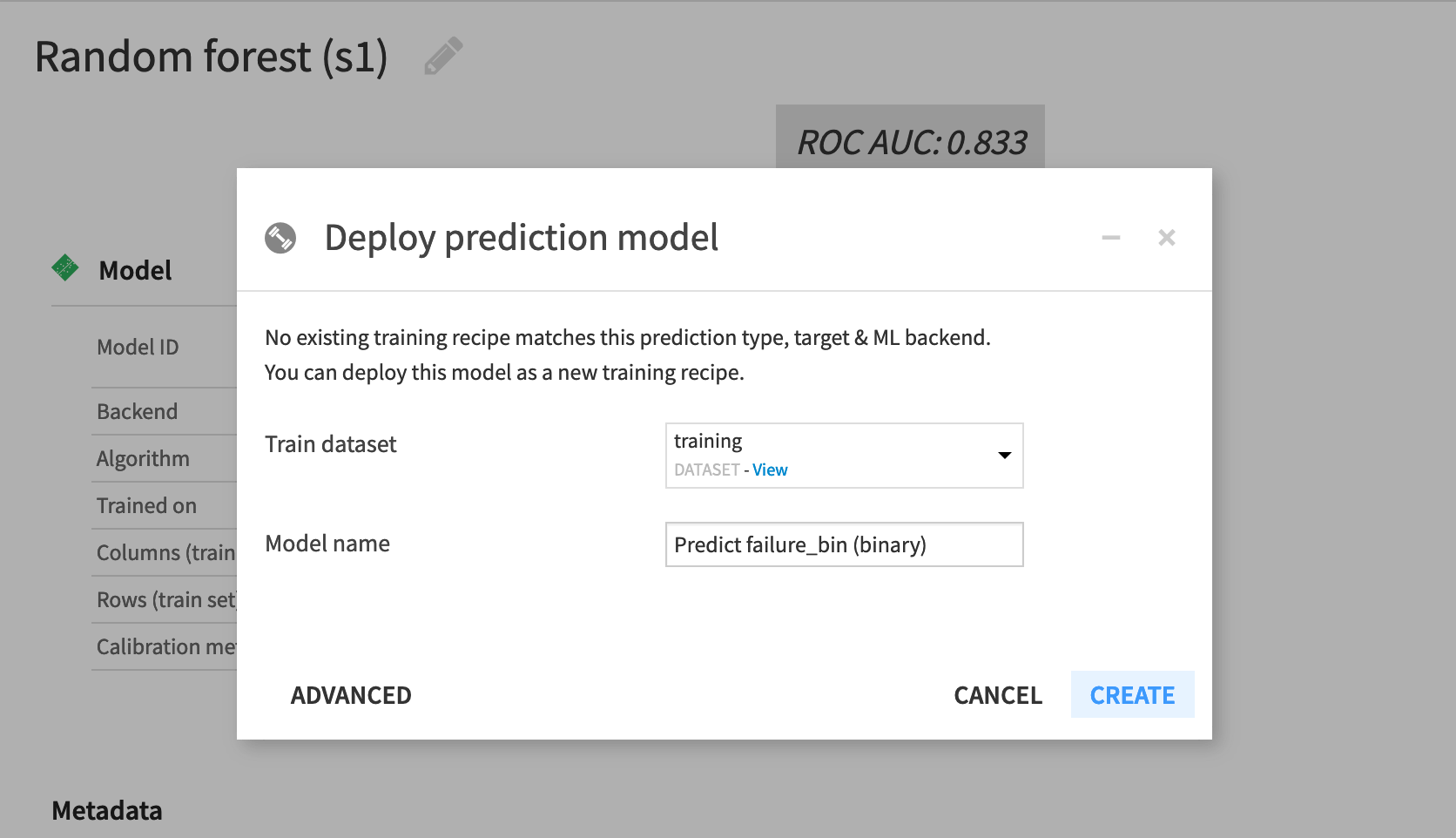Switch to the Model tab
This screenshot has height=838, width=1456.
point(135,270)
